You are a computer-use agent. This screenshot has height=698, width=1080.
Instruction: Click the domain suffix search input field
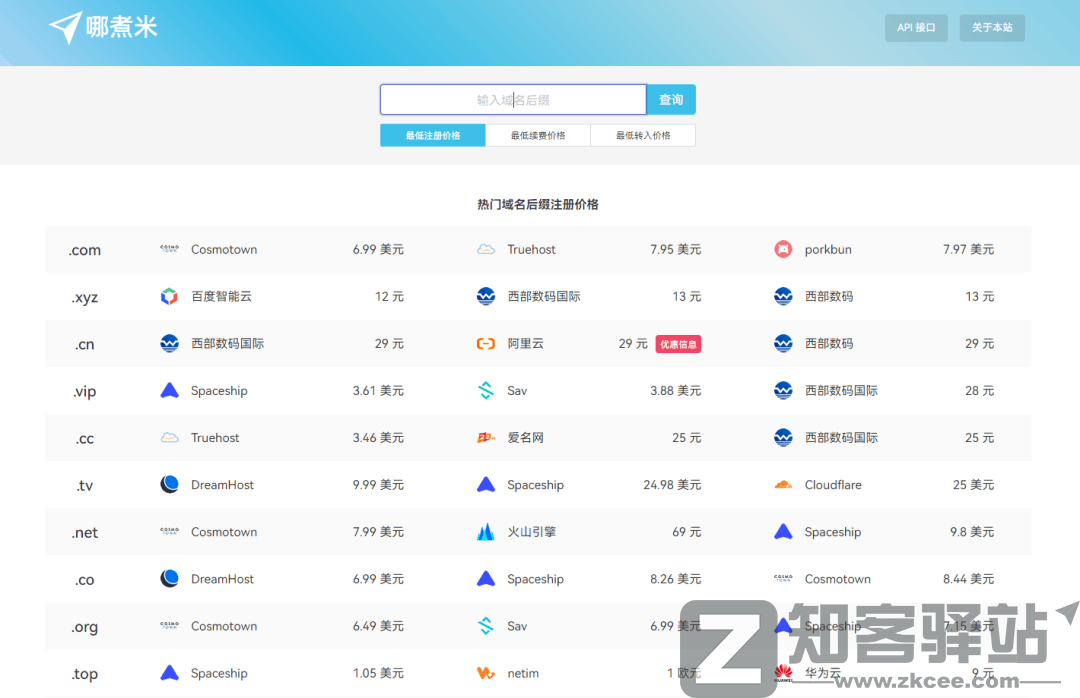click(x=512, y=99)
